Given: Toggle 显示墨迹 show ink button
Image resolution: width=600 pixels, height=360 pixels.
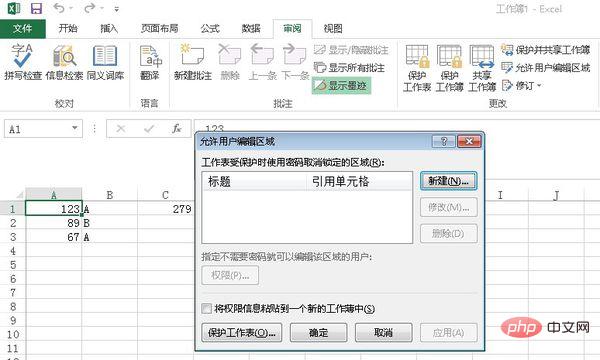Looking at the screenshot, I should pyautogui.click(x=341, y=86).
